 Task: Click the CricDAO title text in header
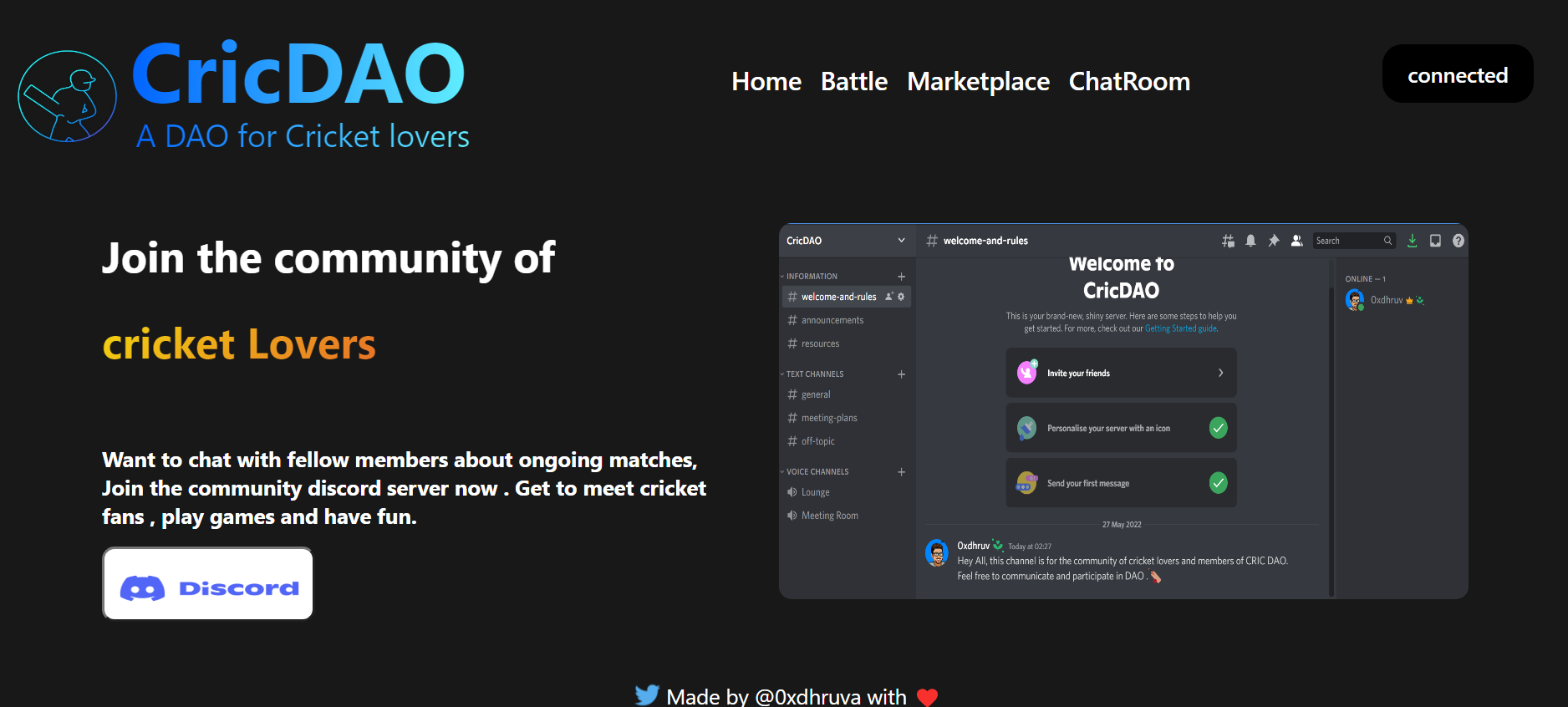298,74
